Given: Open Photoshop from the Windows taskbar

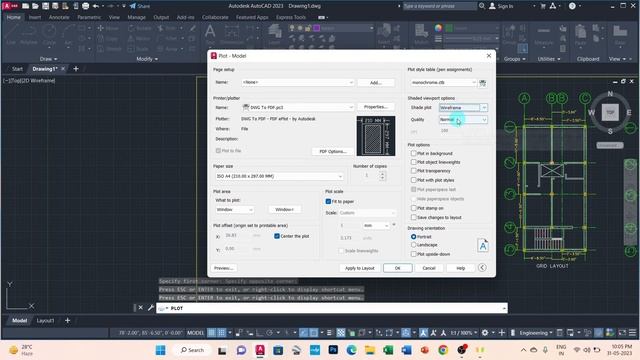Looking at the screenshot, I should pos(333,350).
